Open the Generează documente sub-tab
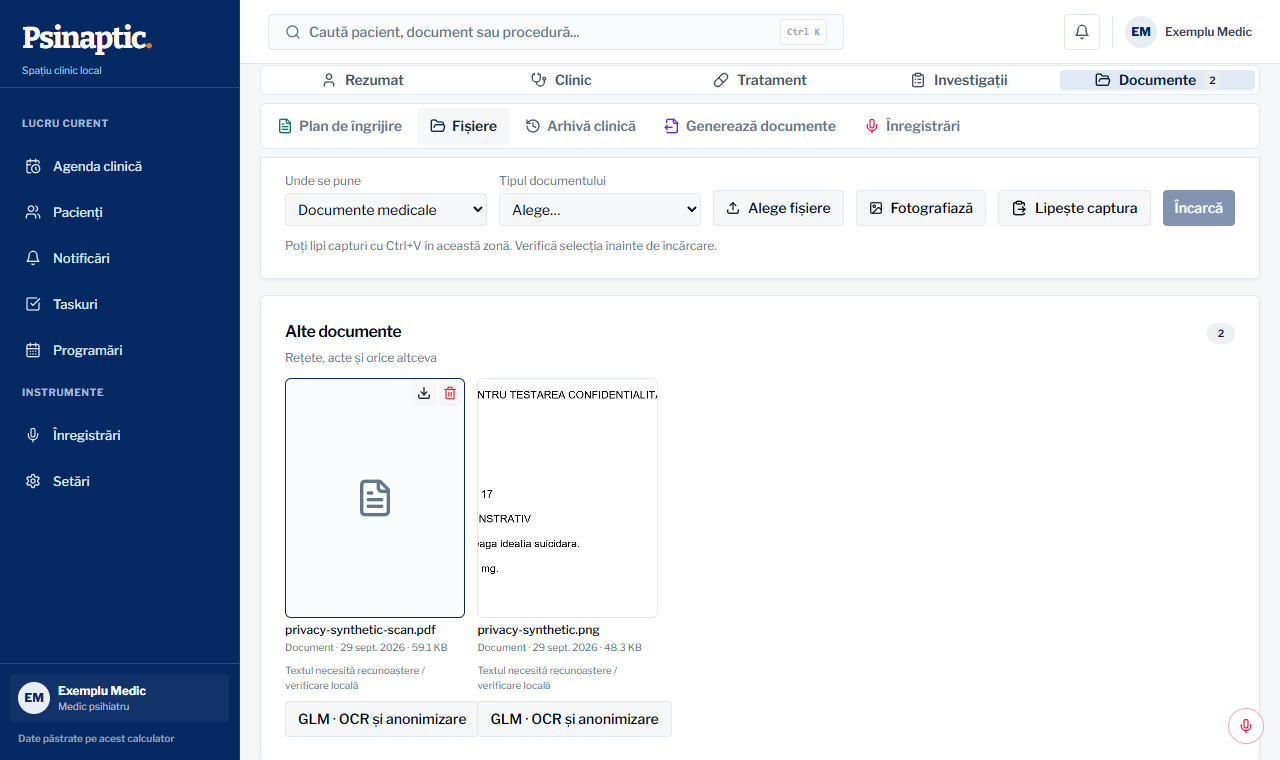 coord(750,126)
